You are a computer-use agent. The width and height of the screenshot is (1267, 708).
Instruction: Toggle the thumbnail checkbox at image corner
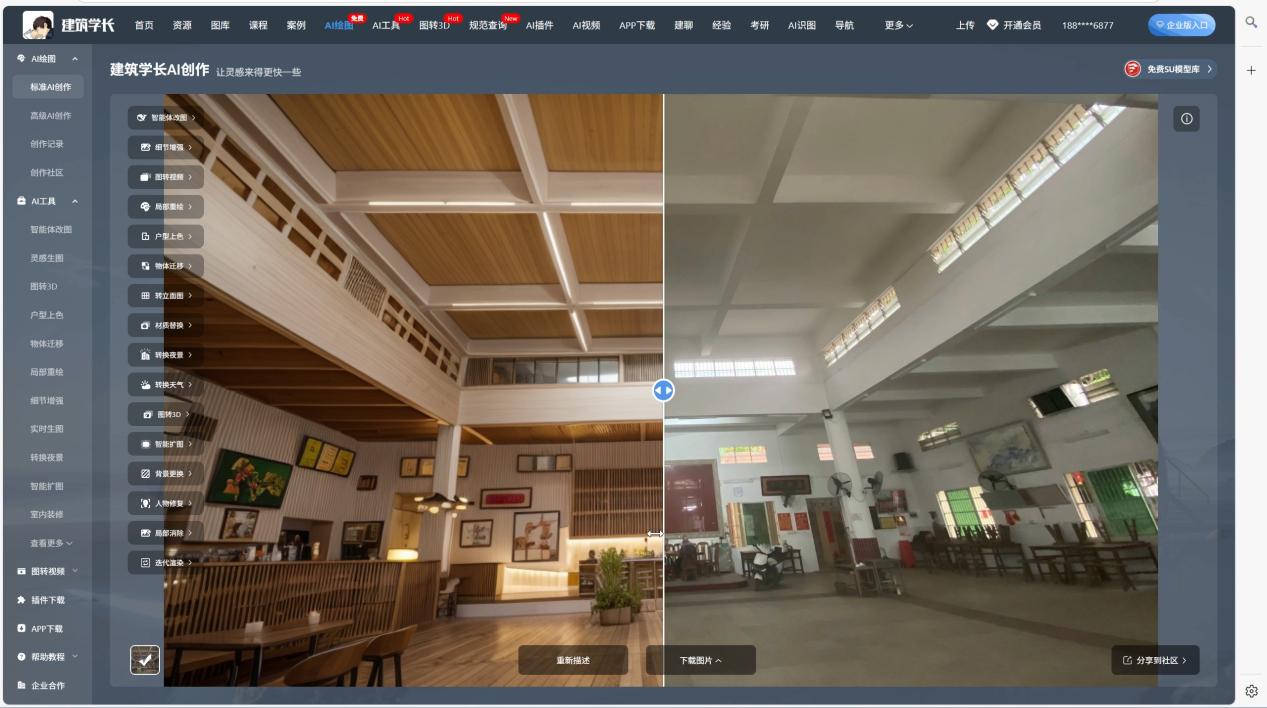click(x=145, y=659)
